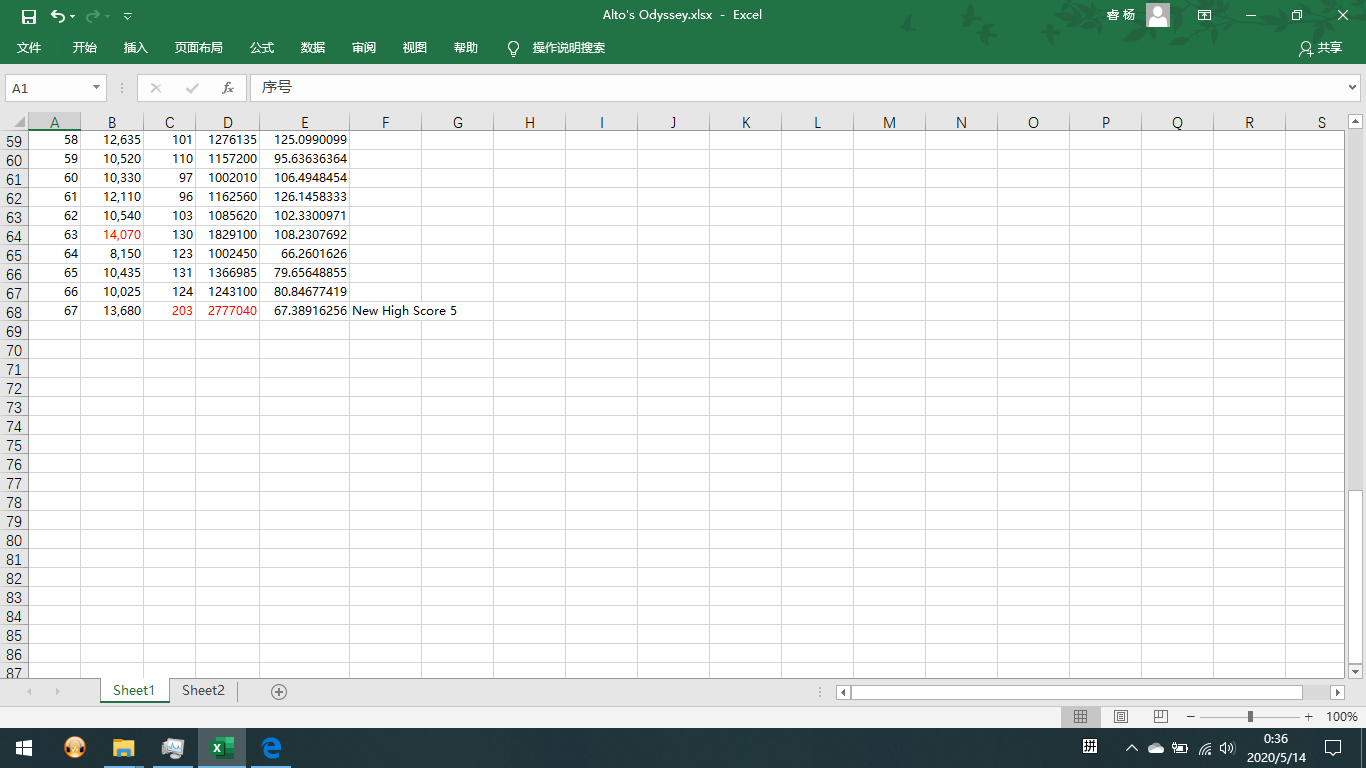Click the 操作说明搜索 tell-me search box
Viewport: 1366px width, 768px height.
(x=557, y=48)
